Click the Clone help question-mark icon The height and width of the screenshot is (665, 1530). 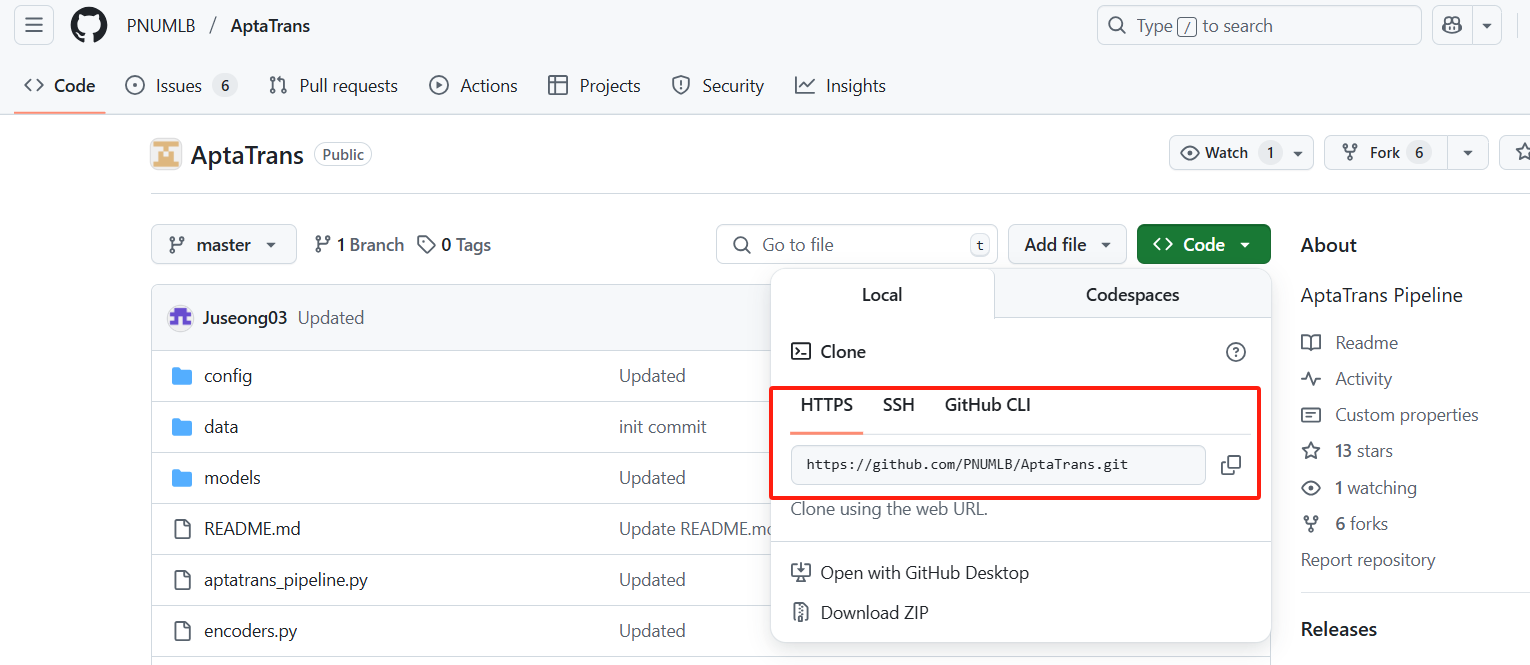click(x=1236, y=352)
